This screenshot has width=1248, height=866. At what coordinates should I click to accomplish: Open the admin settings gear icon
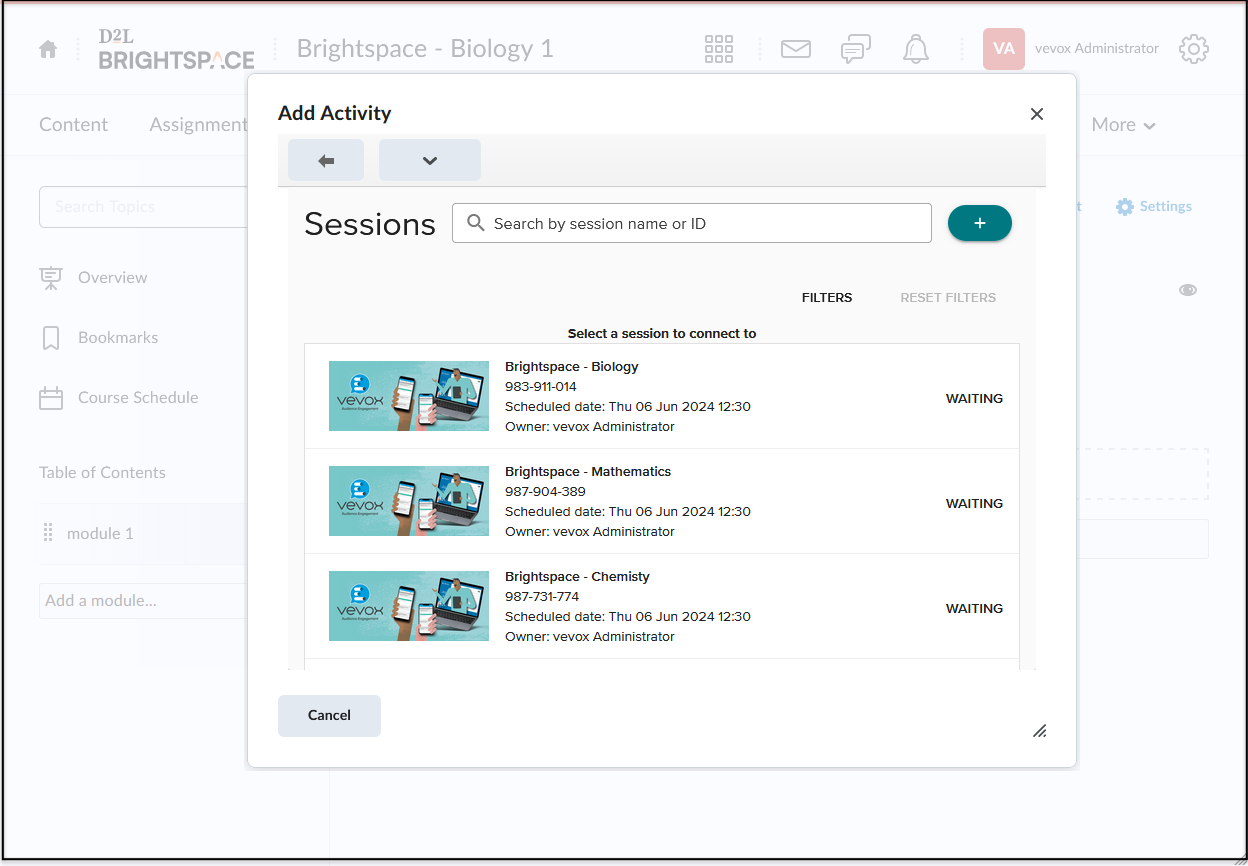point(1194,48)
